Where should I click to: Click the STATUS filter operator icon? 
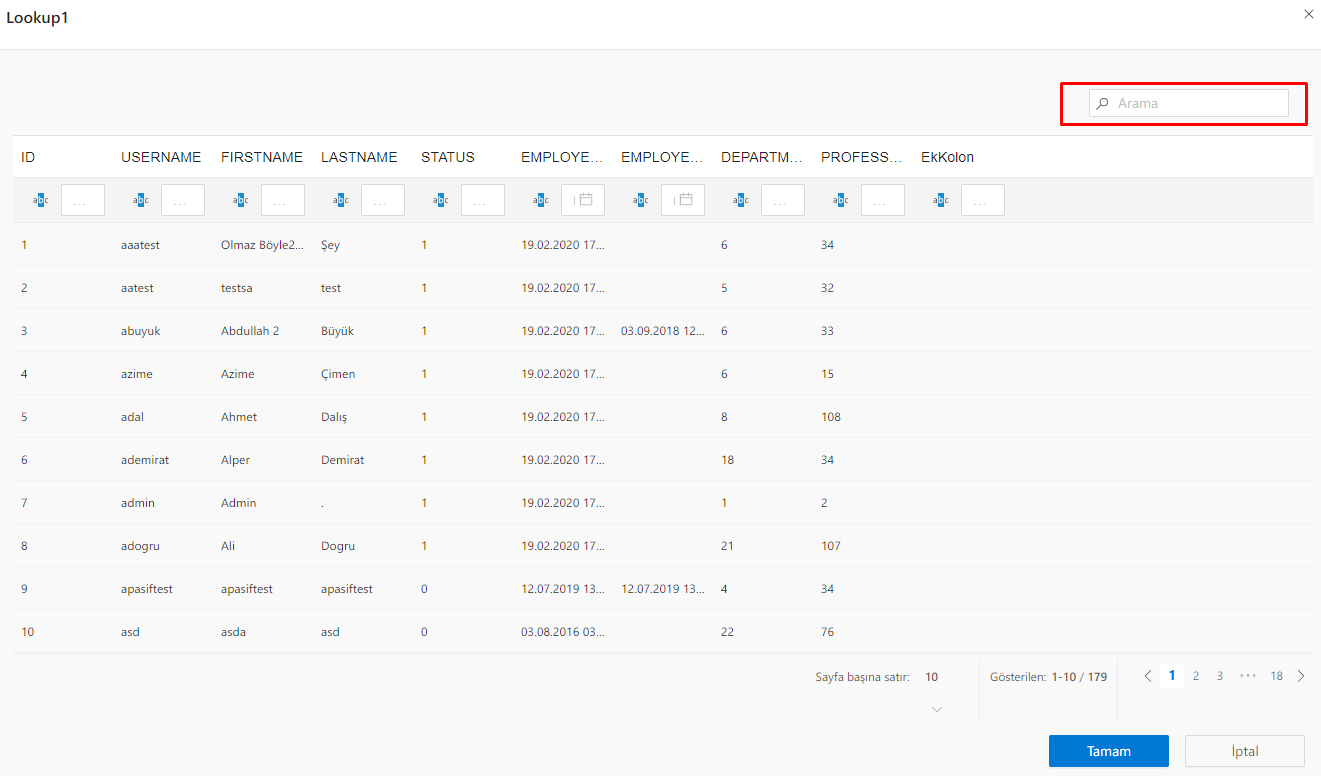[x=440, y=200]
